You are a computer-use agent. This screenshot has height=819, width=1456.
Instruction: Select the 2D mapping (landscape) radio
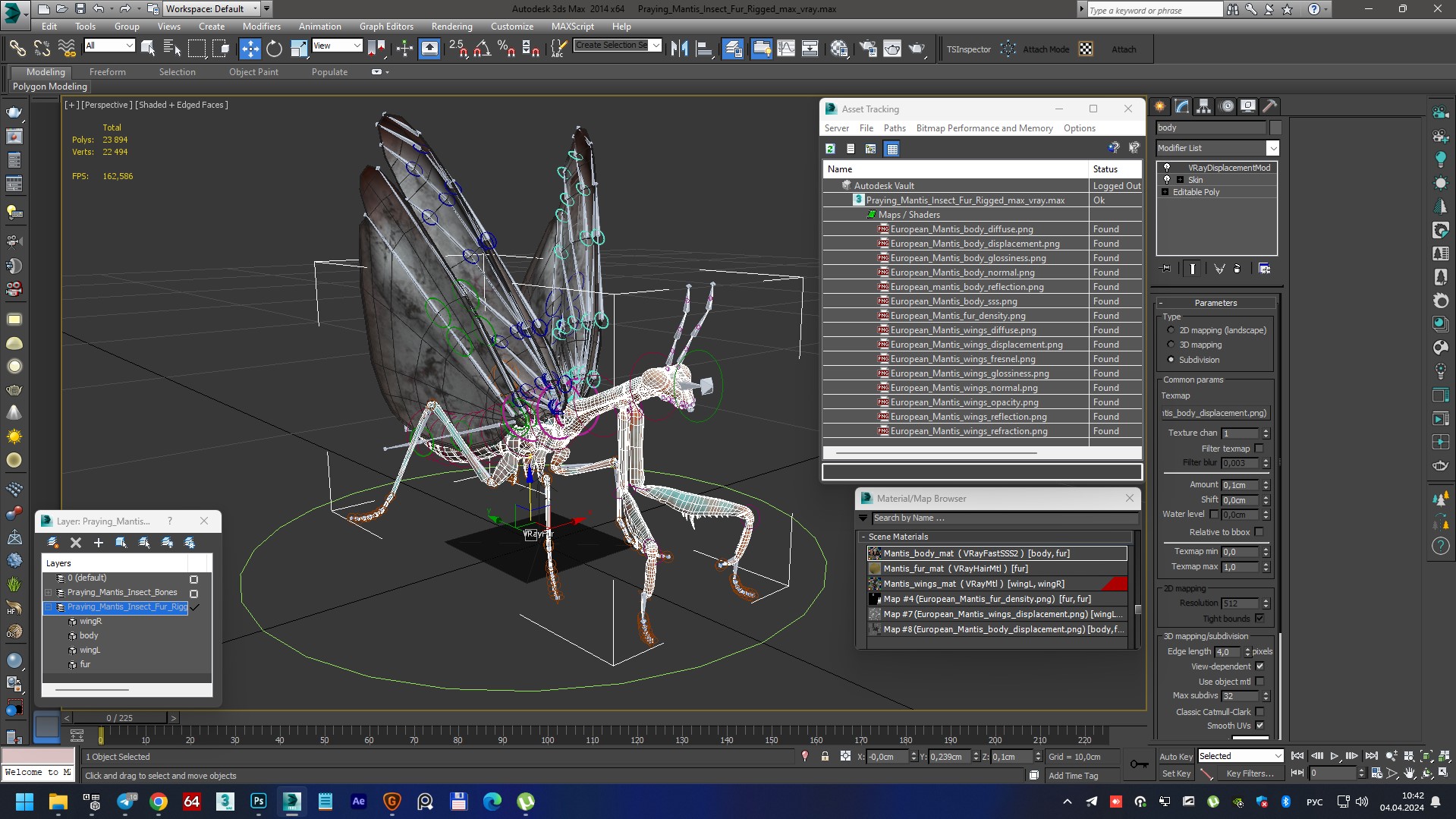[1171, 330]
